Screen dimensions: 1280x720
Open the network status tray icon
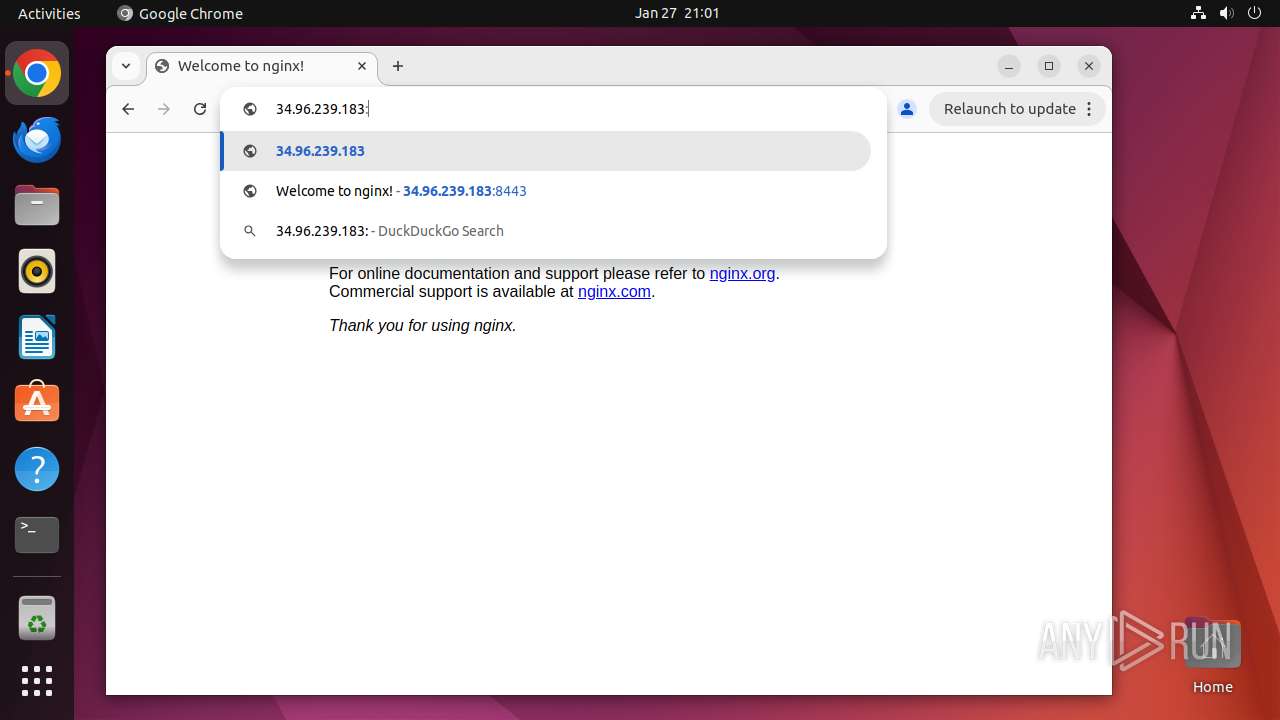coord(1199,13)
